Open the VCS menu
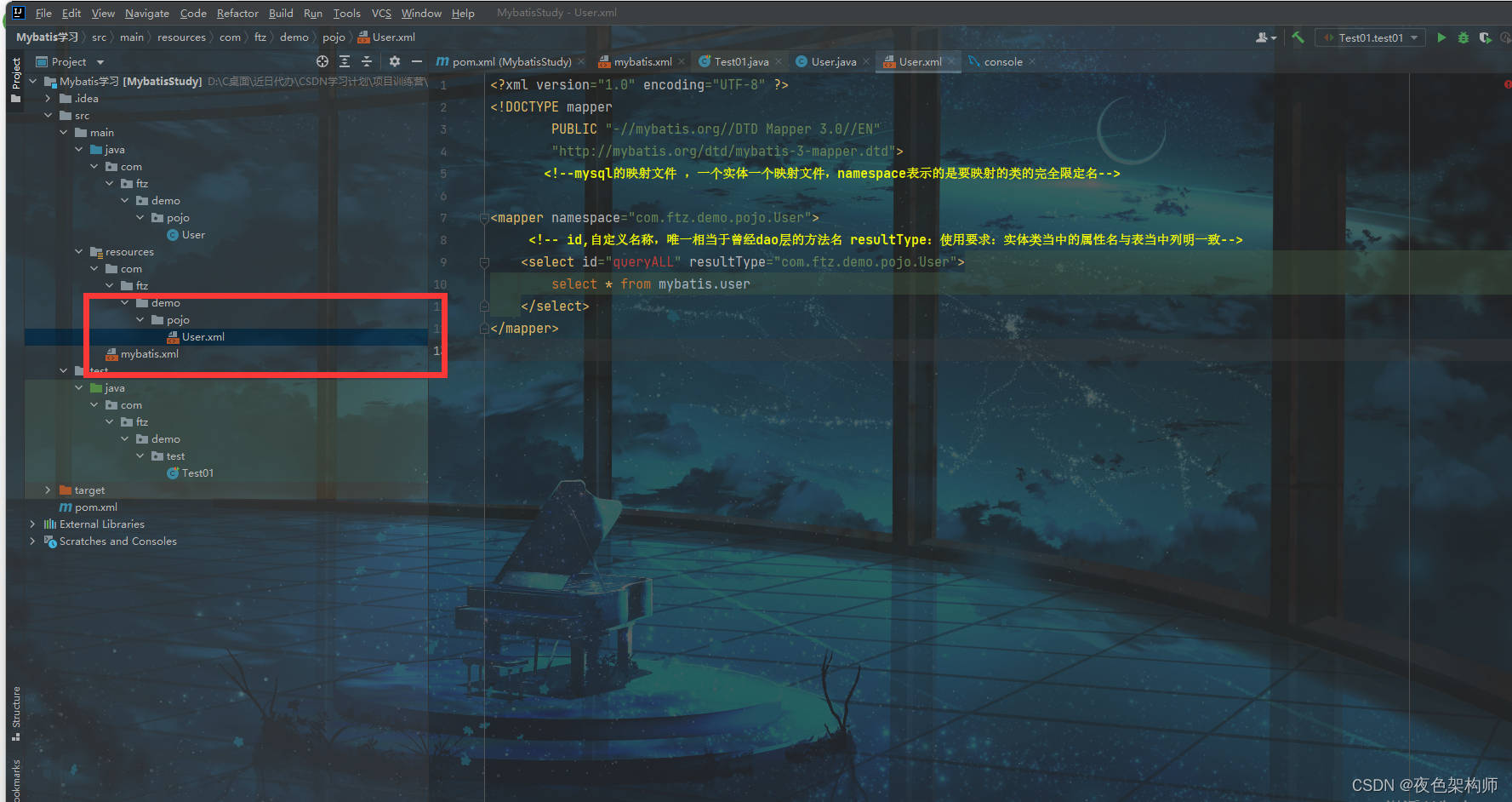 [381, 13]
